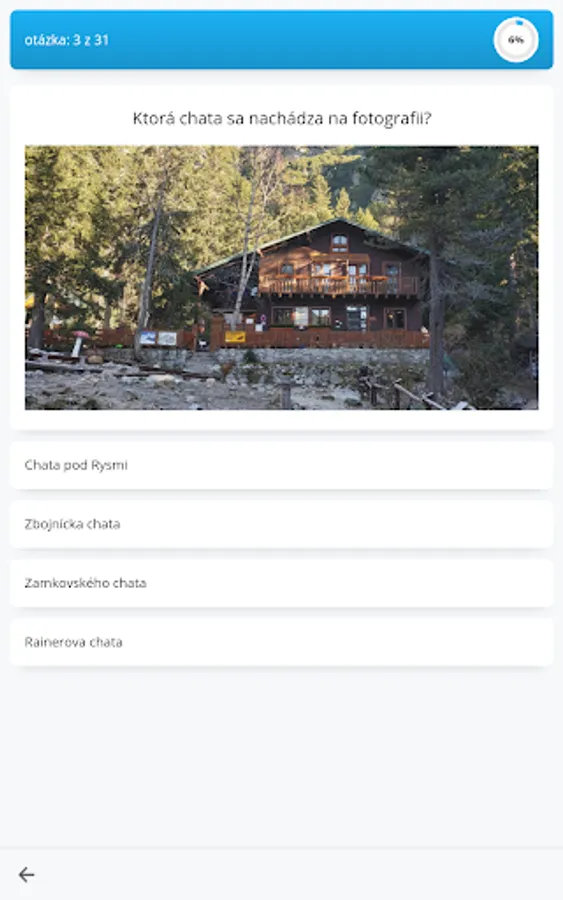Tap the red mushroom statue in the photo
This screenshot has width=563, height=900.
point(79,342)
